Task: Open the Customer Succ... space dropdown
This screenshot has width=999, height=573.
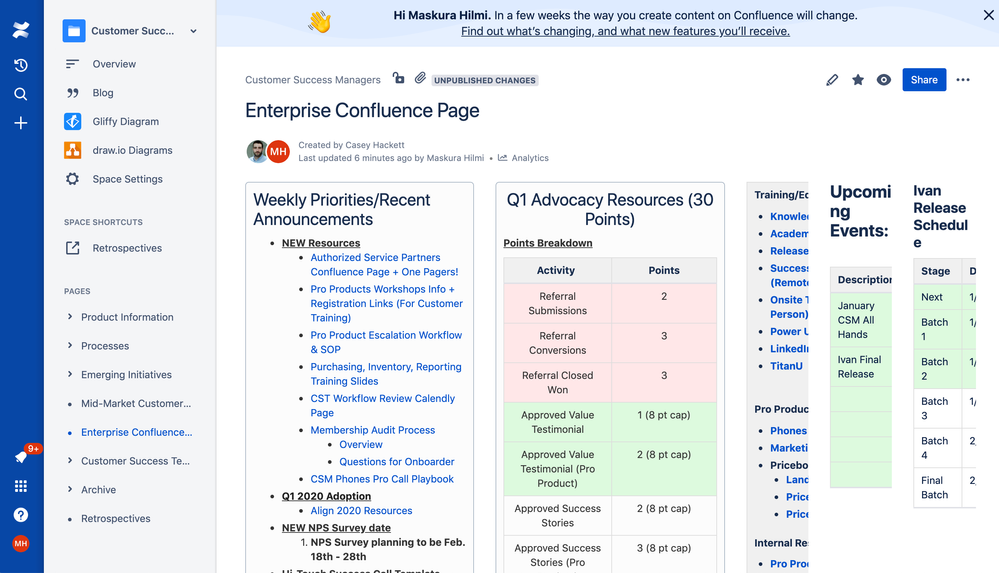Action: tap(193, 31)
